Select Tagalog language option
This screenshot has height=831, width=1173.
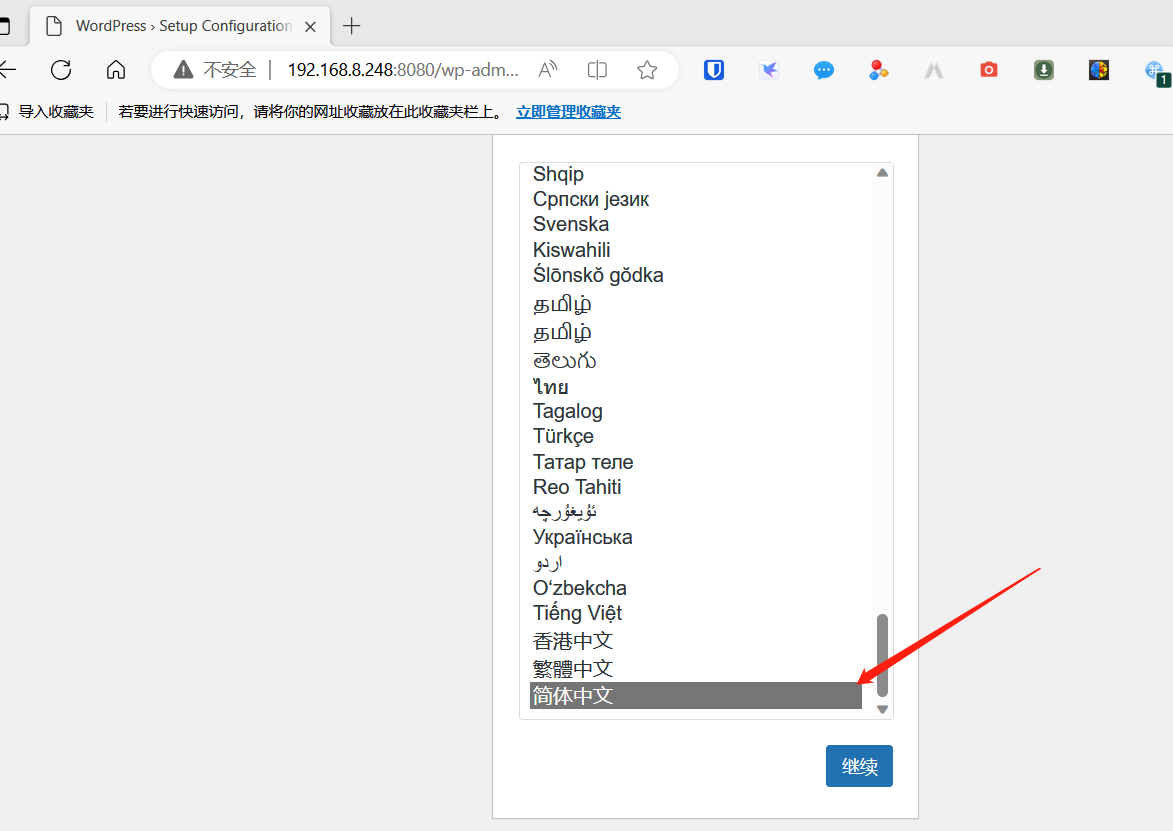(x=696, y=411)
